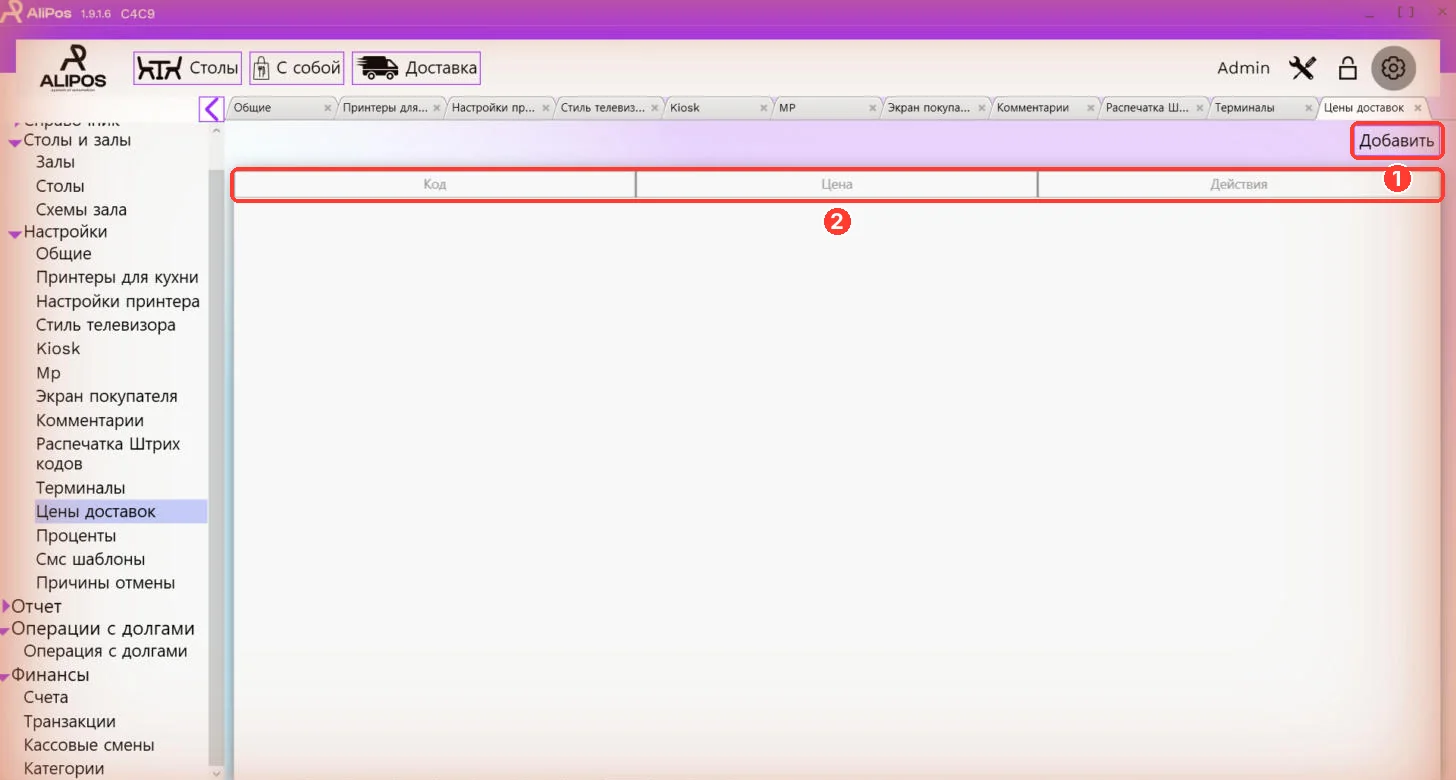Collapse sidebar with the left chevron button
This screenshot has height=780, width=1456.
(211, 108)
